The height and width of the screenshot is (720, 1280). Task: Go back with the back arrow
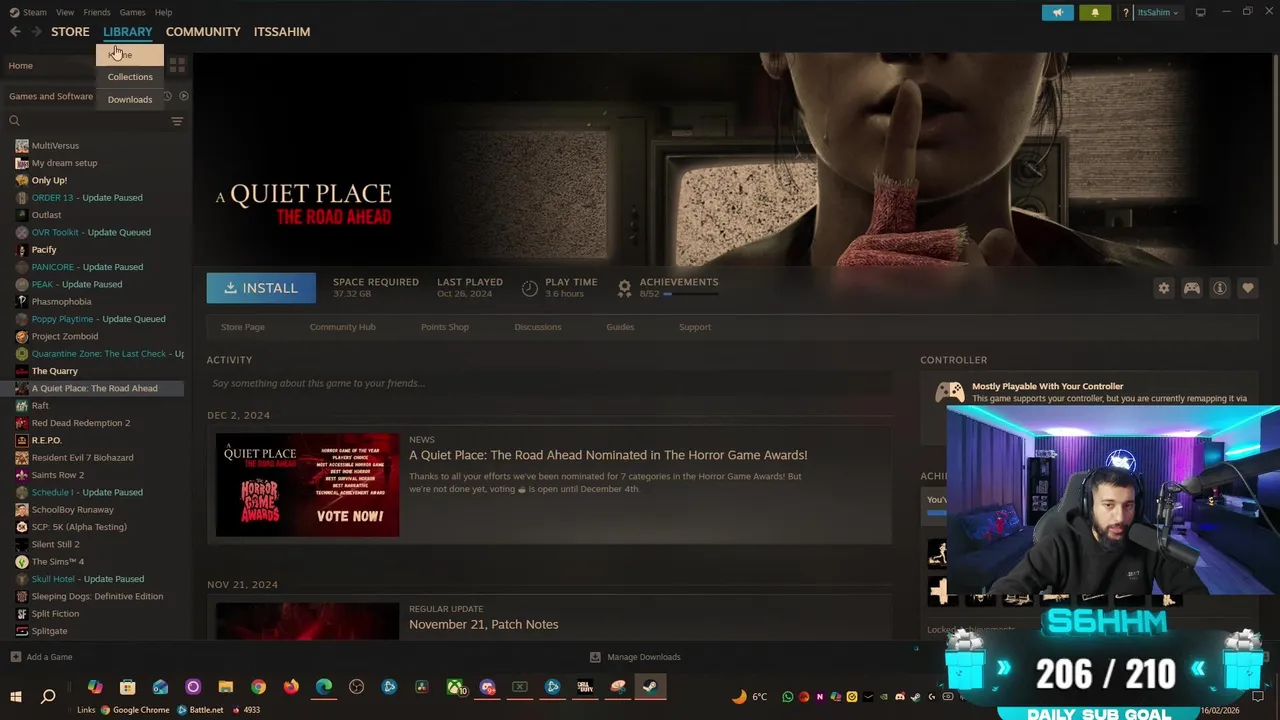(15, 32)
